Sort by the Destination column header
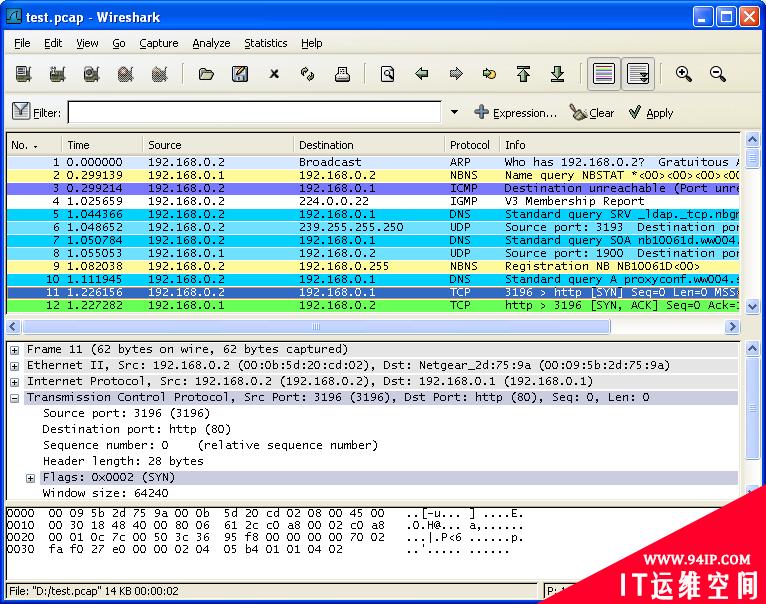Screen dimensions: 766x604 tap(369, 145)
